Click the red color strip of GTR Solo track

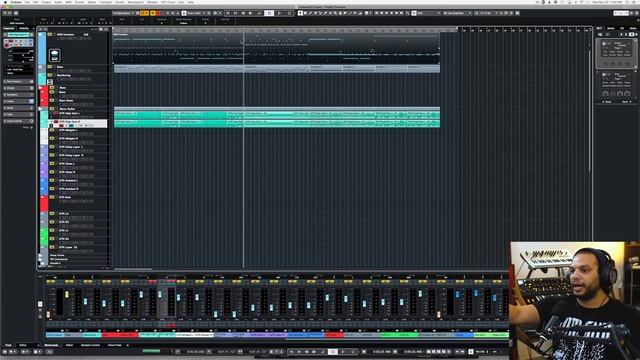44,203
